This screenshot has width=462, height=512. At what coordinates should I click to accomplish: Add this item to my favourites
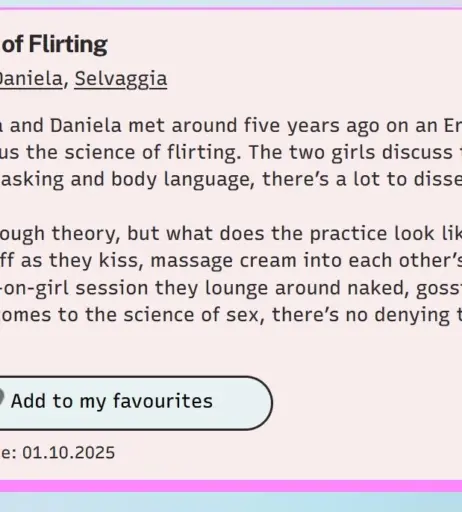point(135,403)
